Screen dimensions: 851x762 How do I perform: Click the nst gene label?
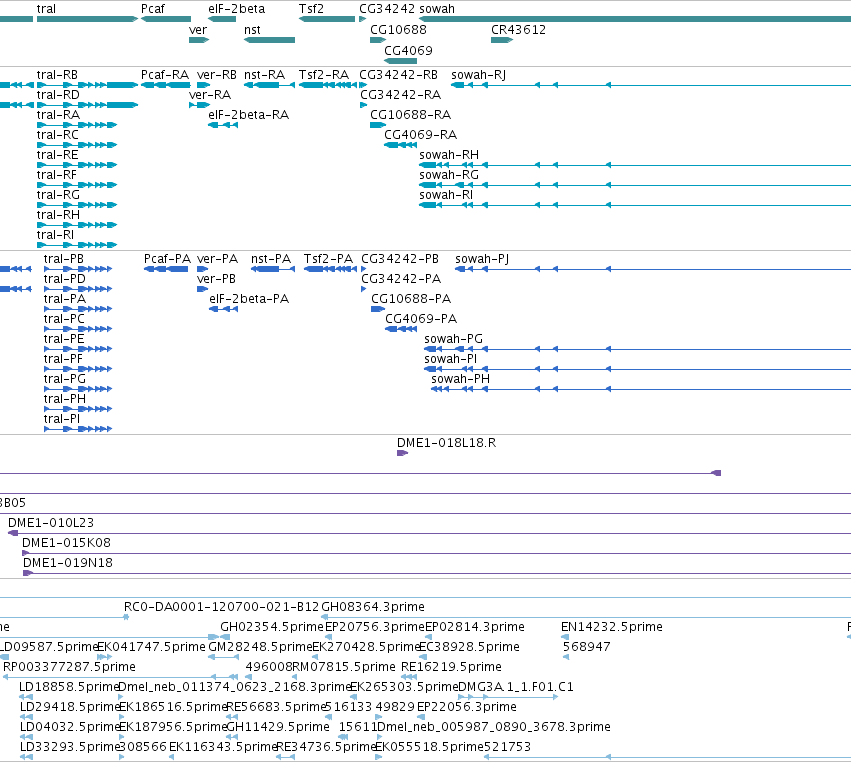click(x=252, y=30)
